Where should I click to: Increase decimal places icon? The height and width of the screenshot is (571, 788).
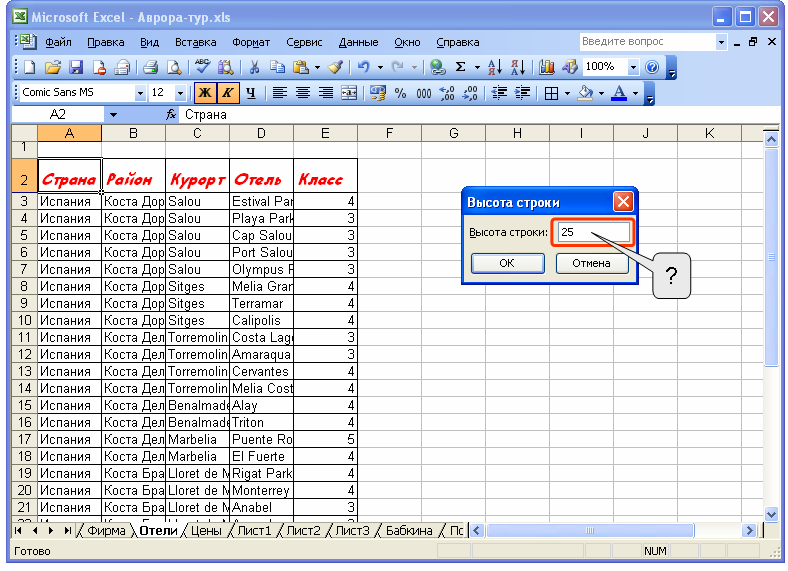point(447,93)
